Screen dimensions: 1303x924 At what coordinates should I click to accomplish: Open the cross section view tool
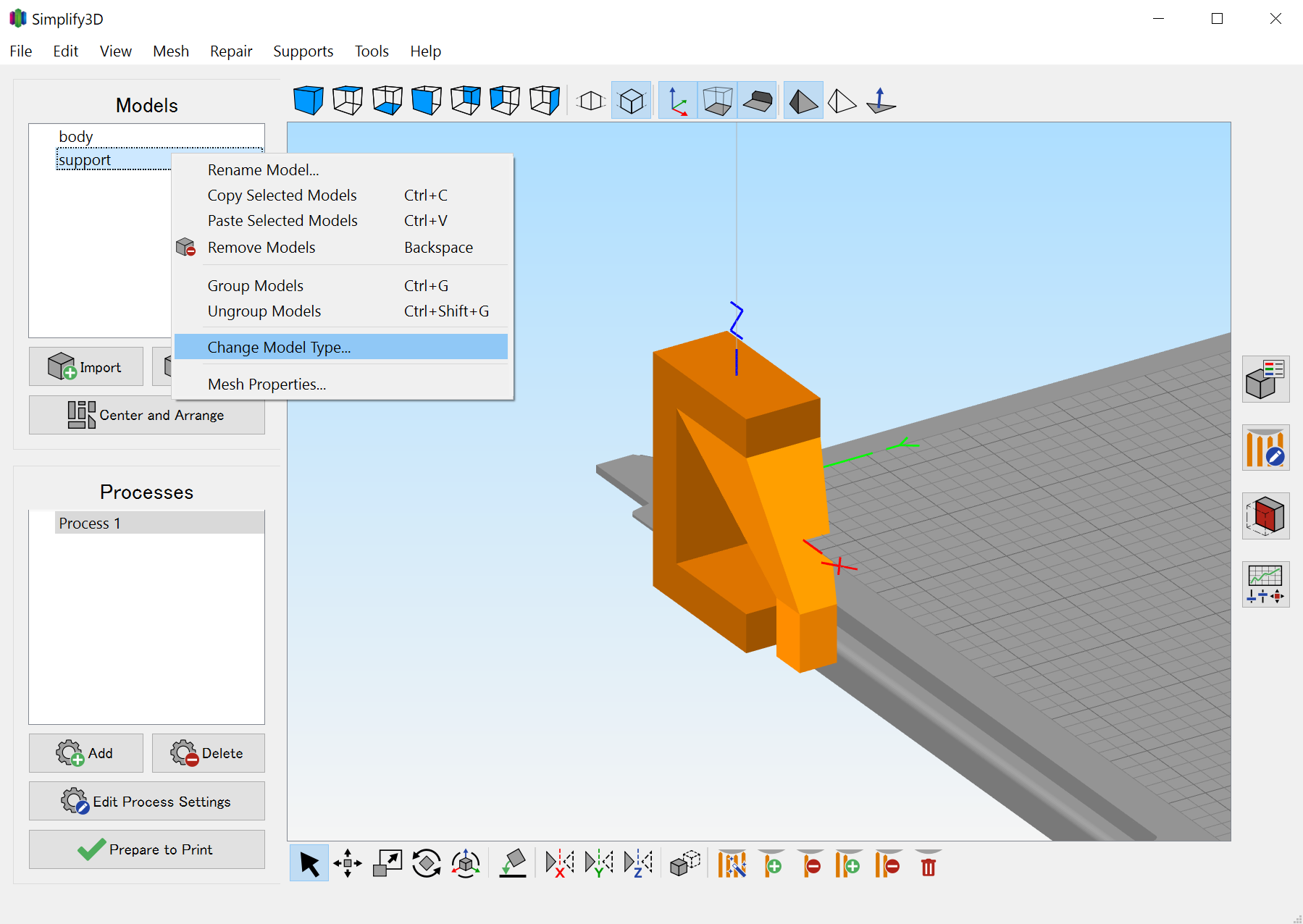(1265, 516)
